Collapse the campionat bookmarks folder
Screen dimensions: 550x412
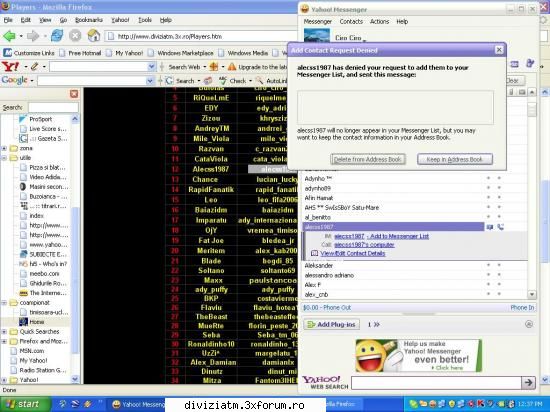coord(4,303)
